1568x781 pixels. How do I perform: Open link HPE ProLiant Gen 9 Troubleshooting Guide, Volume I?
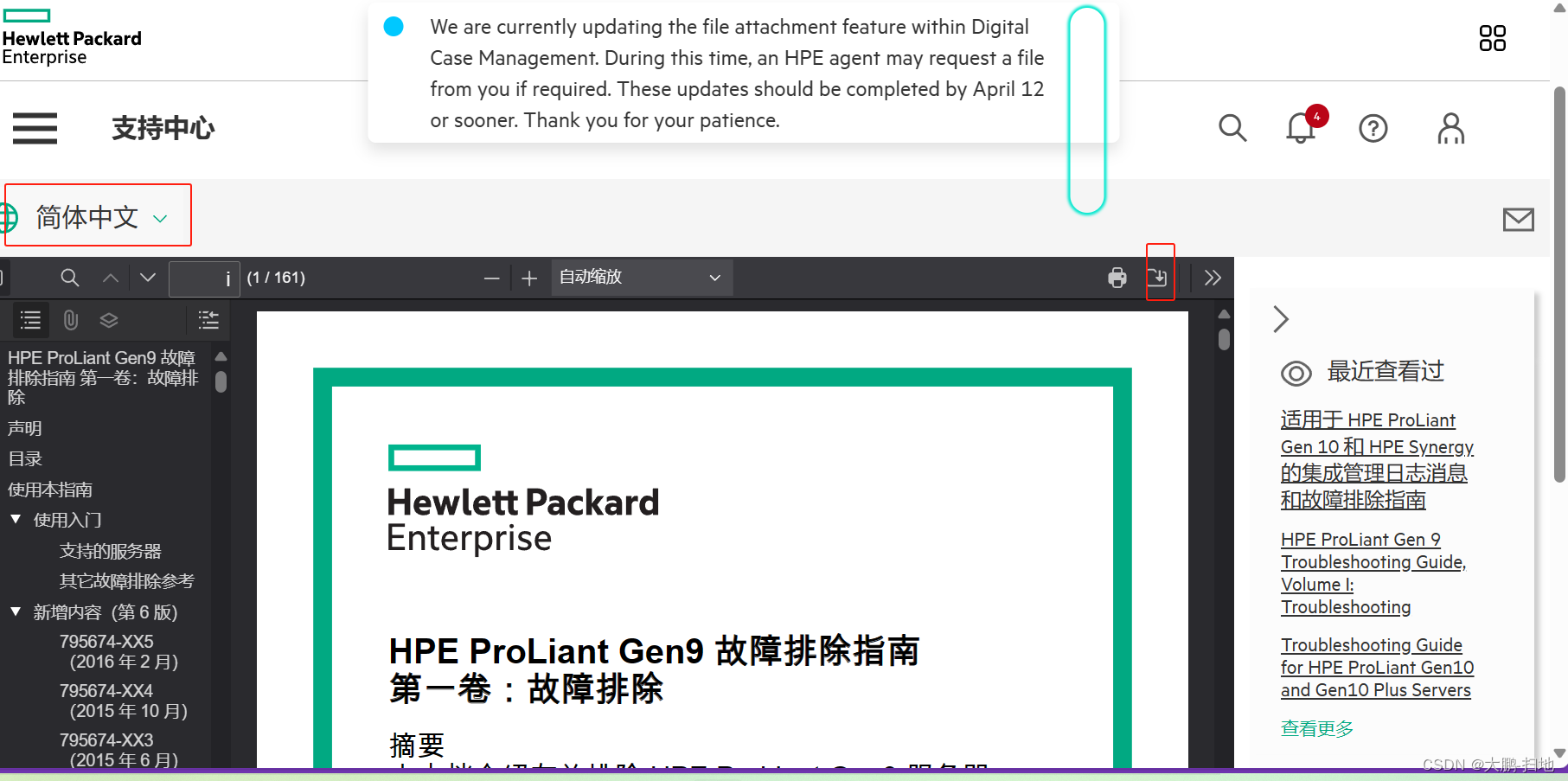coord(1373,573)
